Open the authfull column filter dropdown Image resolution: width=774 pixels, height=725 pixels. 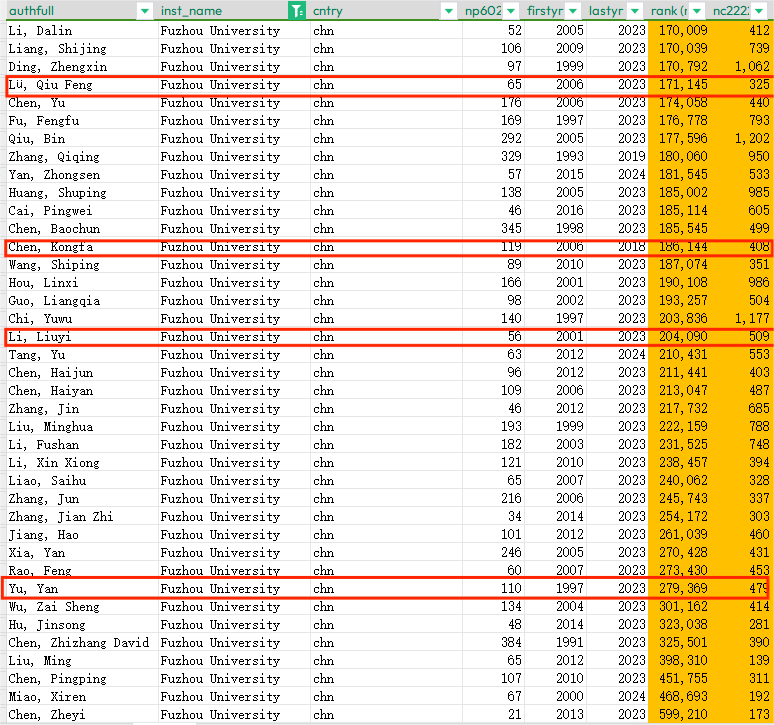(145, 11)
